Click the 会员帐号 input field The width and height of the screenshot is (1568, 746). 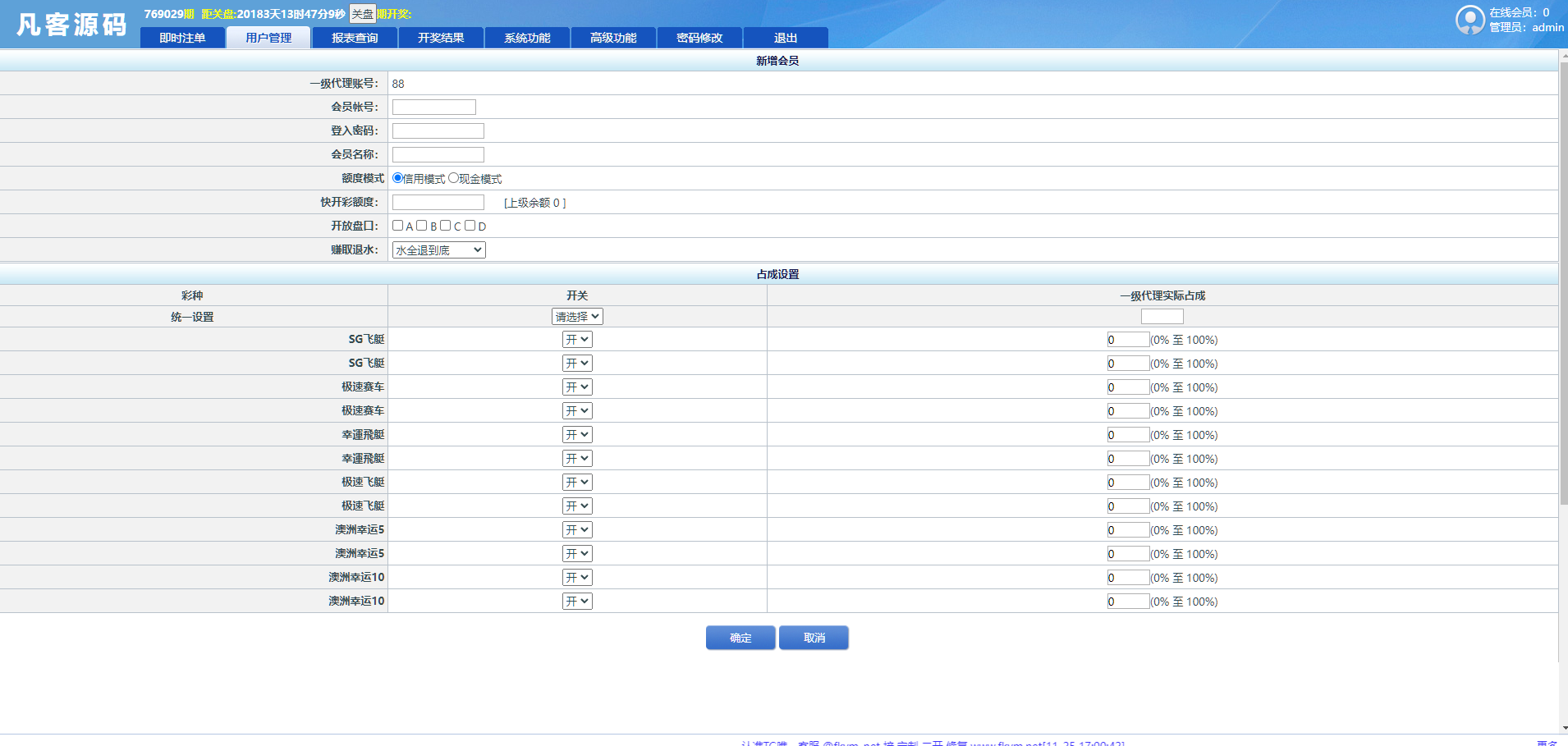tap(433, 107)
